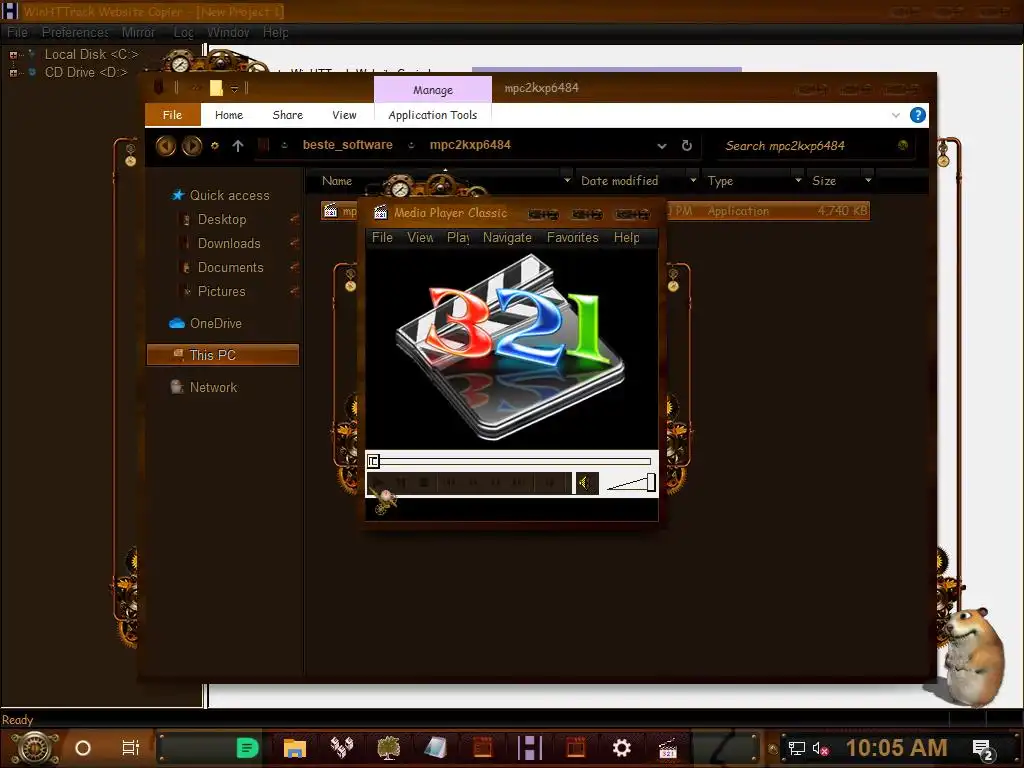The image size is (1024, 768).
Task: Click the Play button in Media Player Classic
Action: [x=379, y=483]
